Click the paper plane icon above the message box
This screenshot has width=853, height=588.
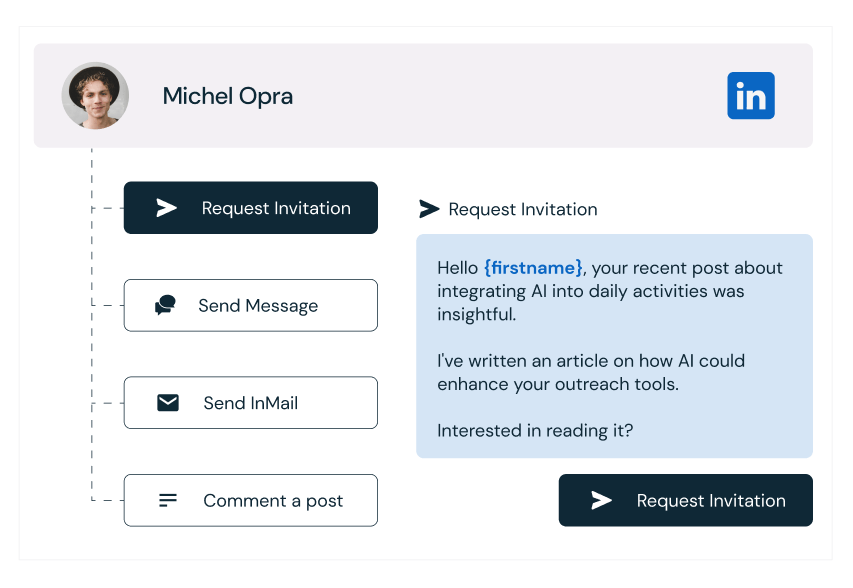(x=429, y=209)
